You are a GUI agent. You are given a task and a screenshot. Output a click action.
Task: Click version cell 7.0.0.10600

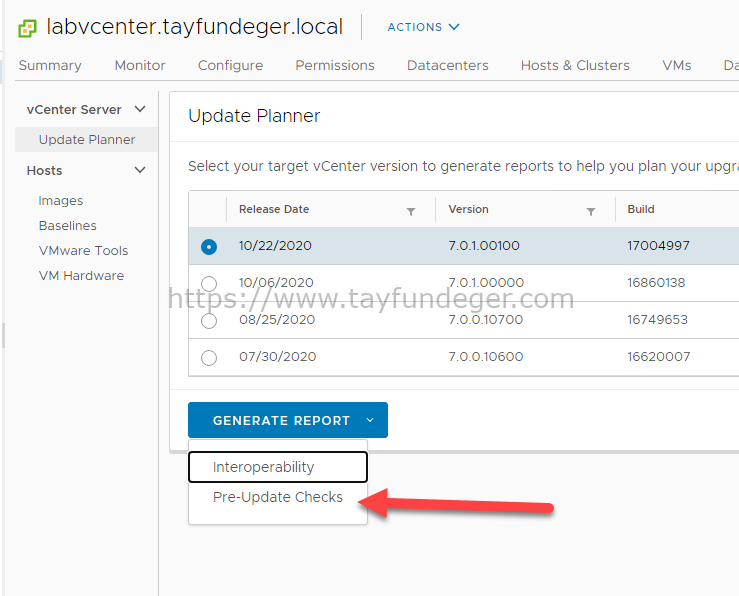click(x=485, y=357)
